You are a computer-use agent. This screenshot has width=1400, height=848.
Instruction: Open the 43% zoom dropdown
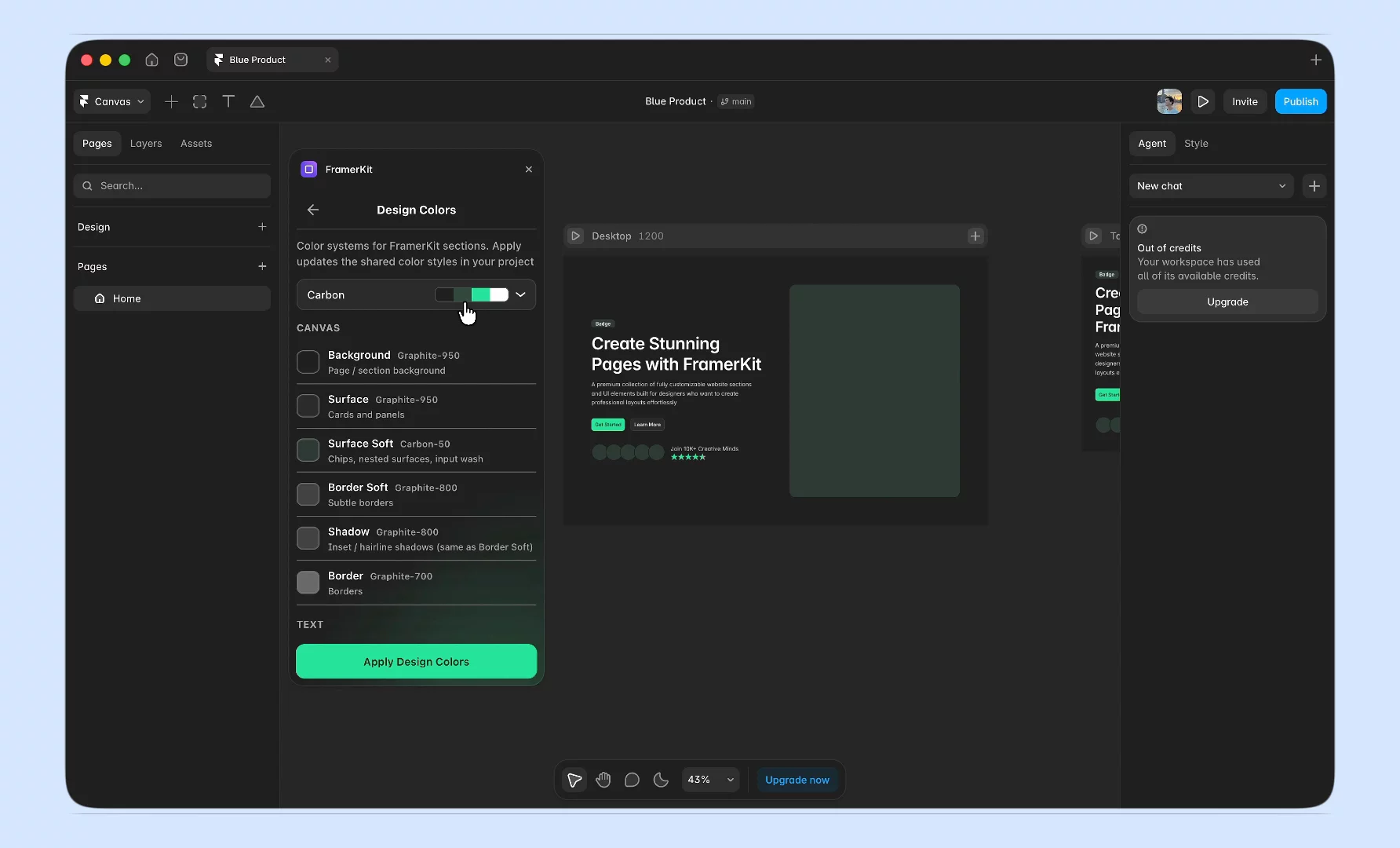coord(710,780)
